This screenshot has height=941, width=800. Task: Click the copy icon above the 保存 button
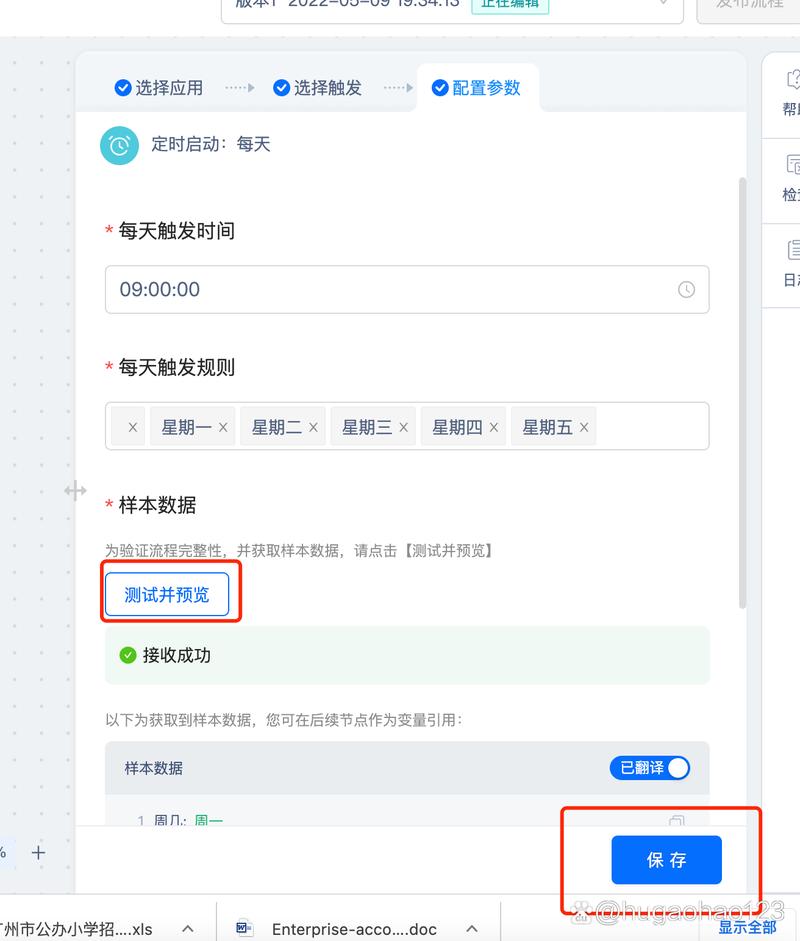coord(676,821)
